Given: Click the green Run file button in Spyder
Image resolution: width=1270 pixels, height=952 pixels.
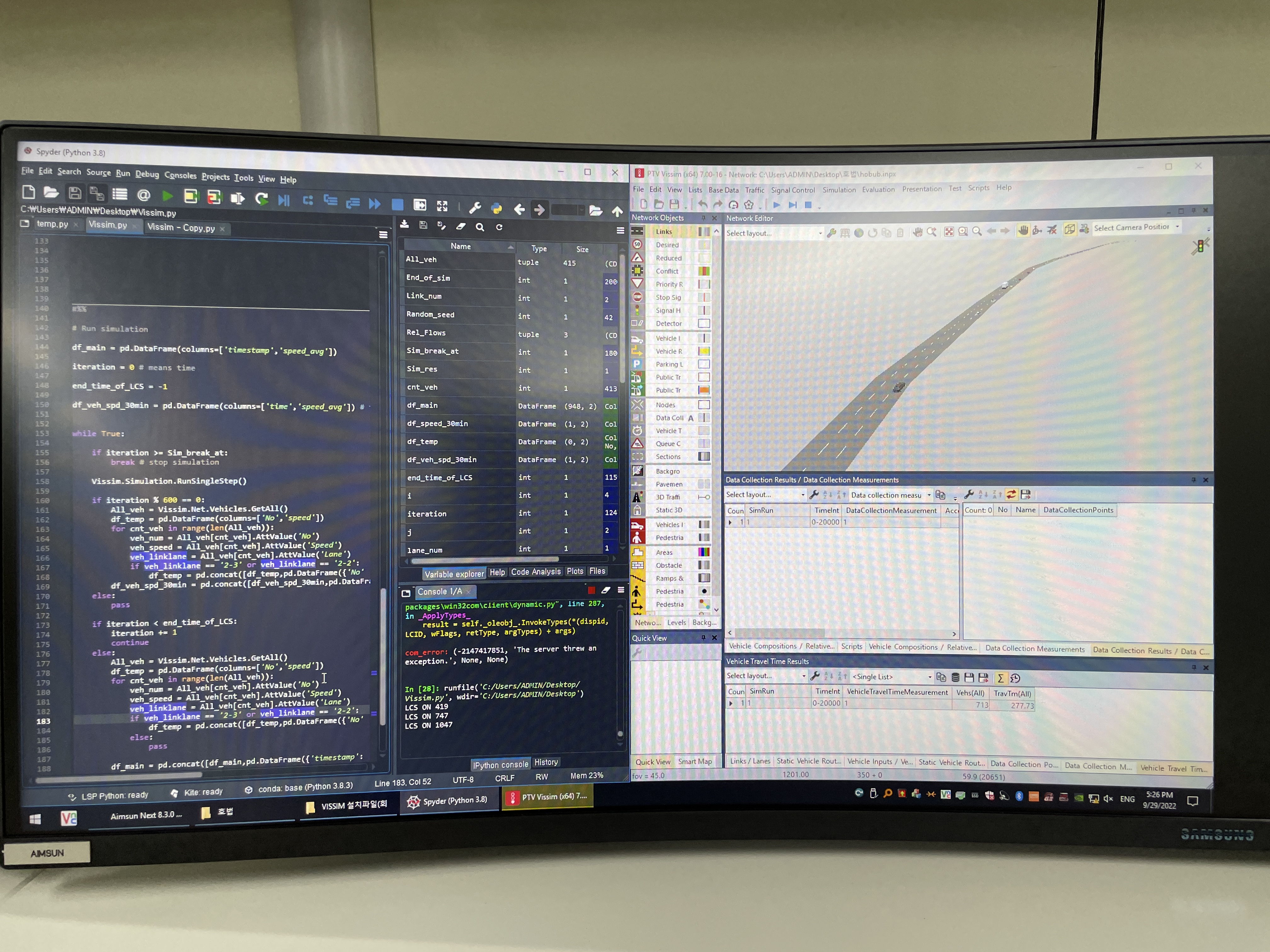Looking at the screenshot, I should [x=167, y=196].
